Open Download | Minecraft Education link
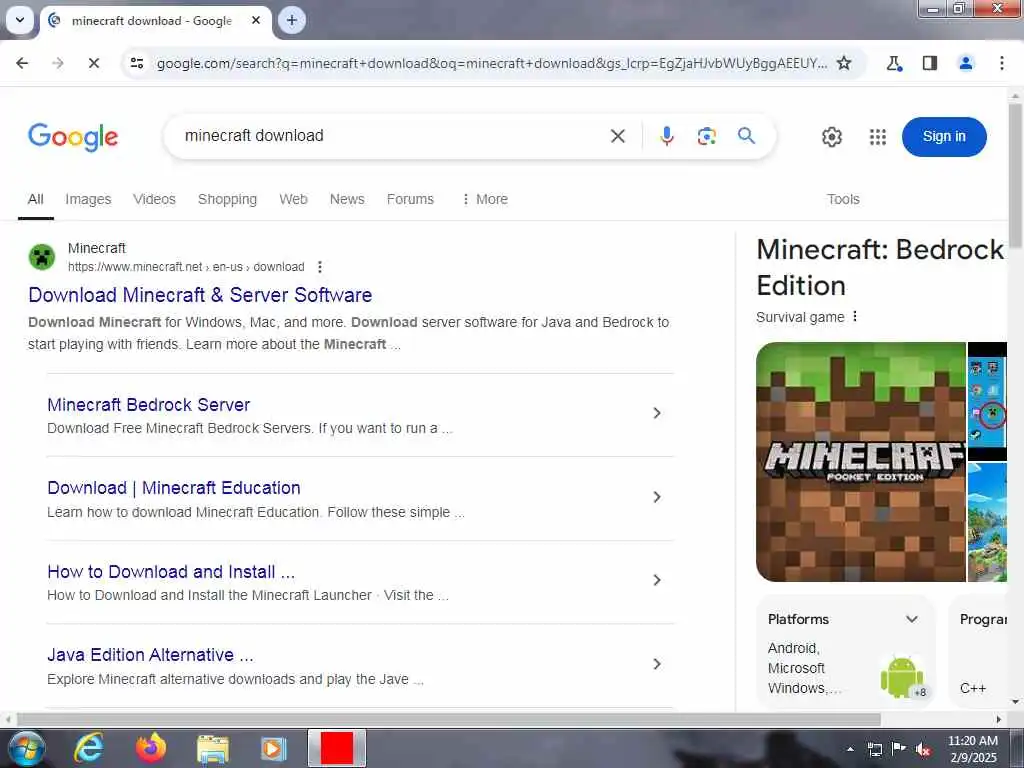This screenshot has height=768, width=1024. [174, 488]
